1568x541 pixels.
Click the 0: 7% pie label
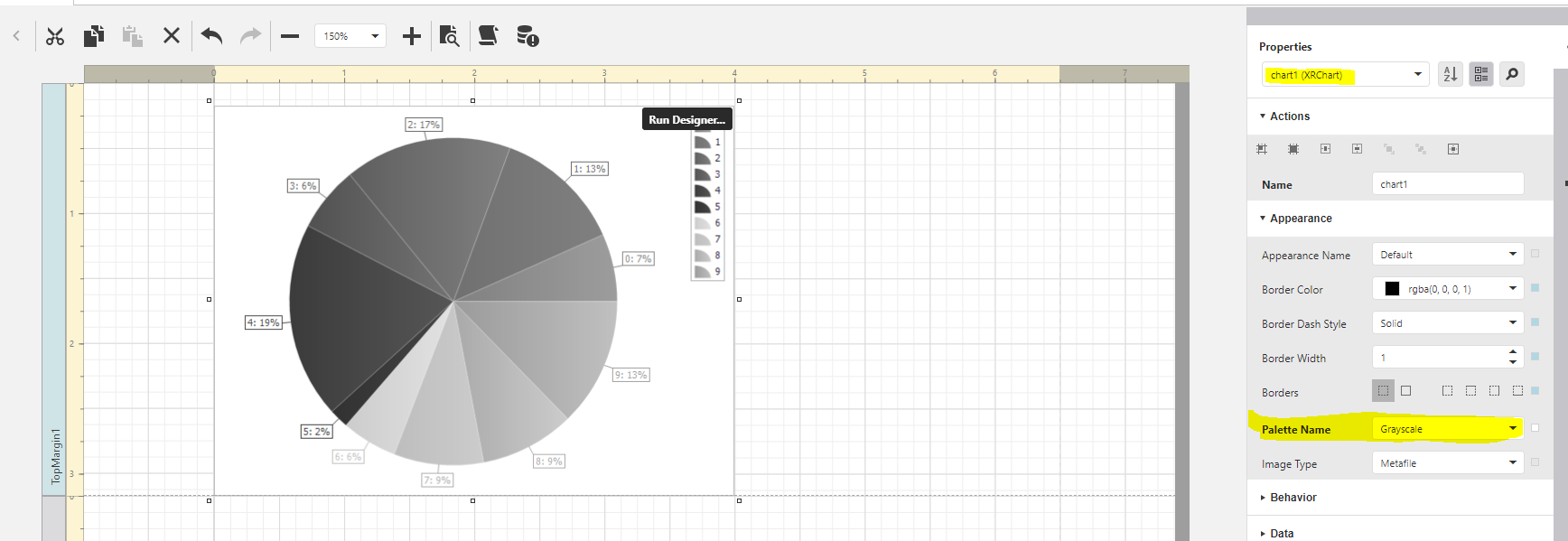click(x=638, y=258)
